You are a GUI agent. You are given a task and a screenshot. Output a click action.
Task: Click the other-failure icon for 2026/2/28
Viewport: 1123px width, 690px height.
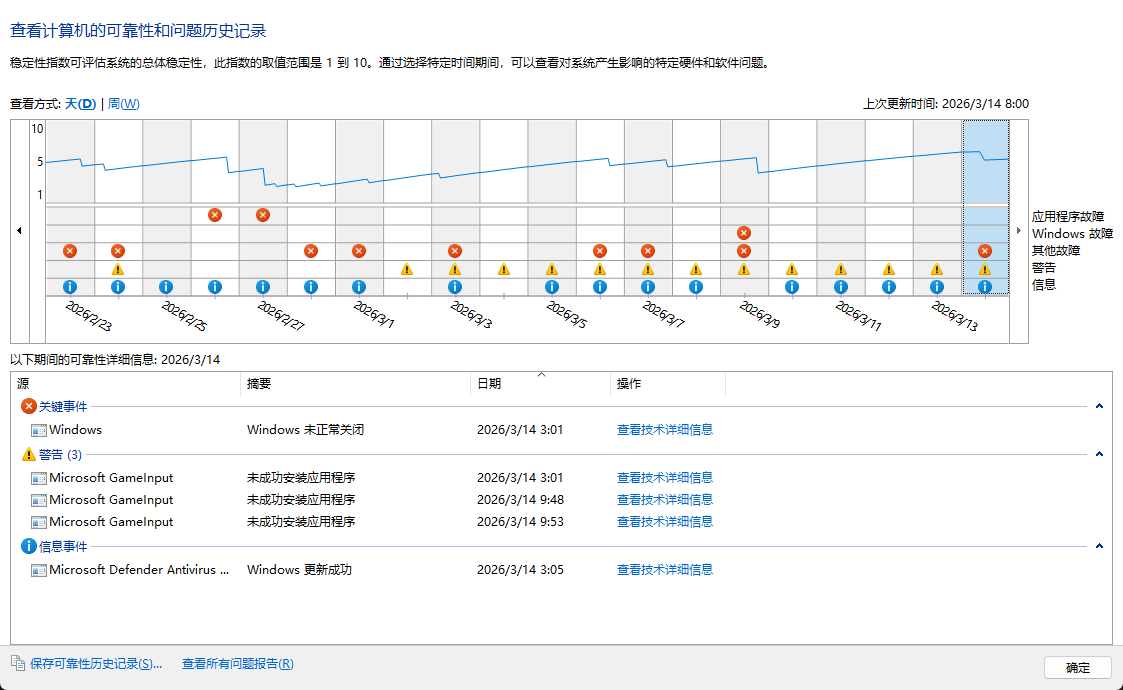[311, 251]
